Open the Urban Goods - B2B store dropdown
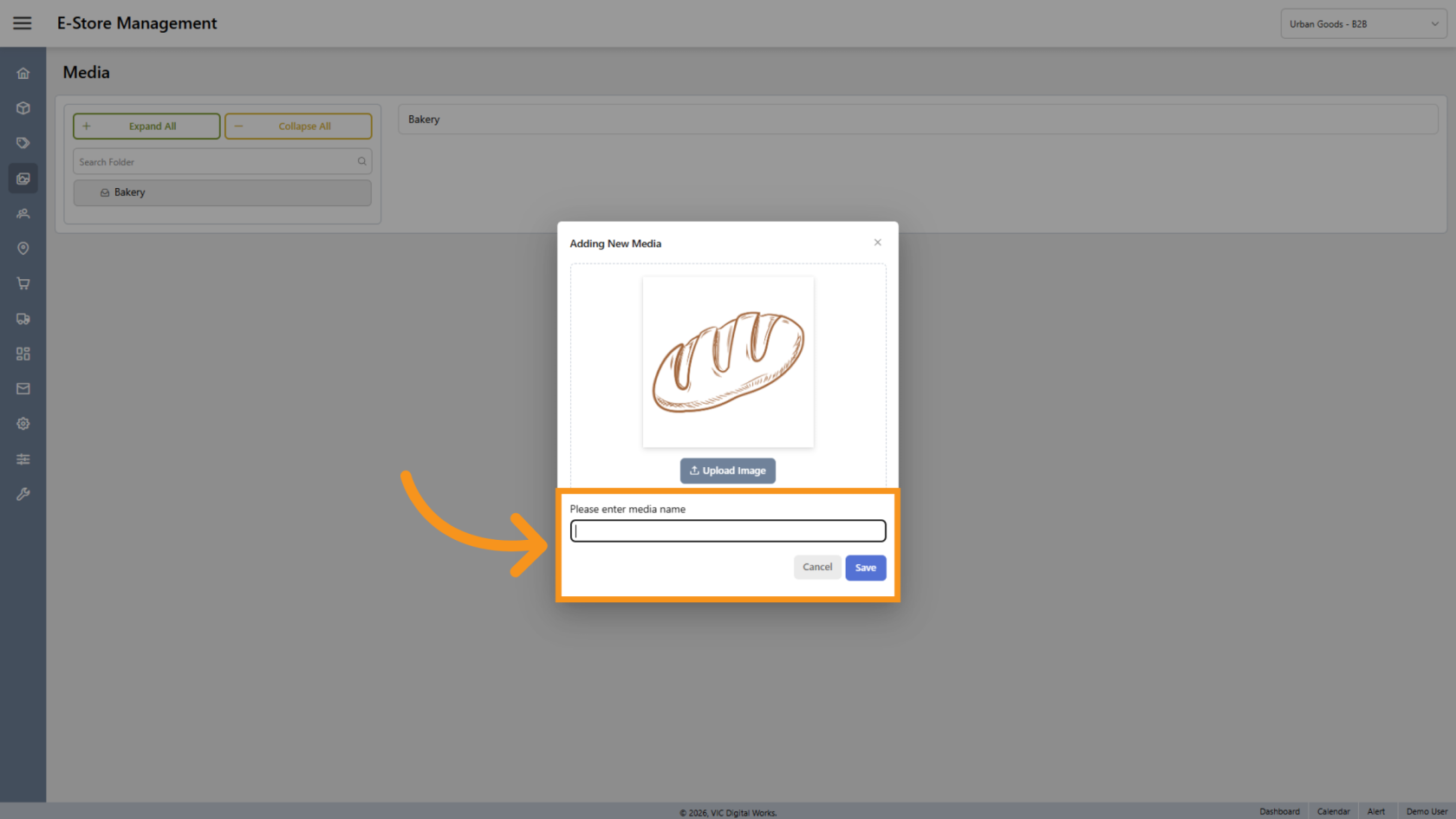This screenshot has height=819, width=1456. pos(1363,24)
